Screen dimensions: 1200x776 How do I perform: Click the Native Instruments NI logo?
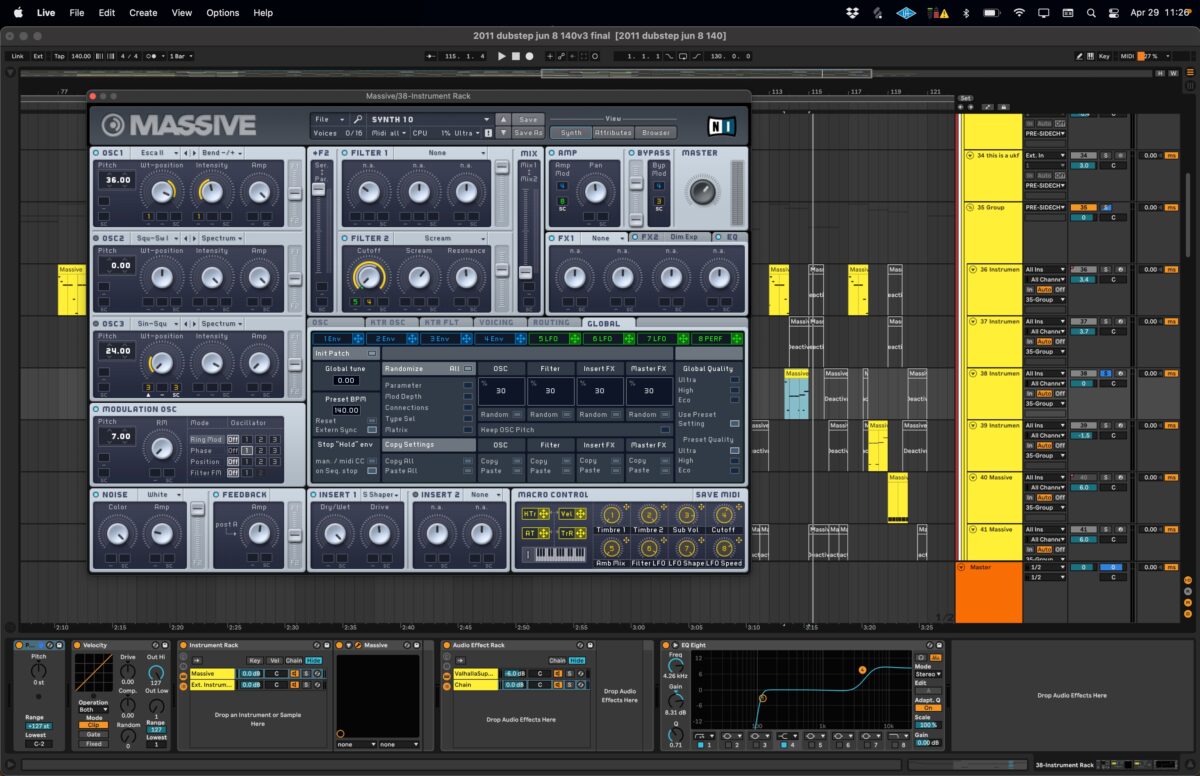click(721, 126)
